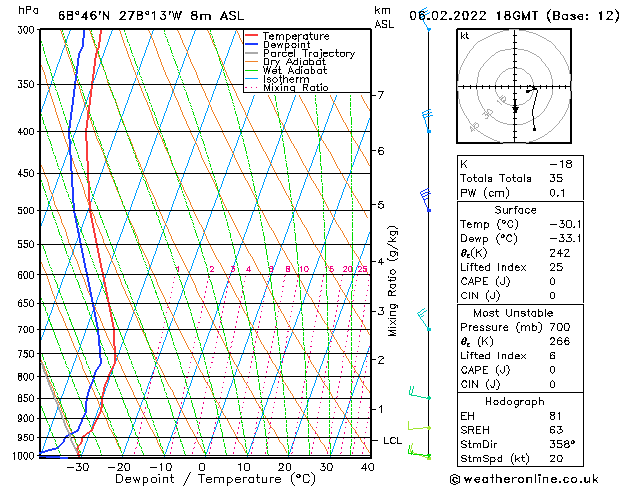Click the mixing ratio label 25
The height and width of the screenshot is (486, 629).
(362, 269)
